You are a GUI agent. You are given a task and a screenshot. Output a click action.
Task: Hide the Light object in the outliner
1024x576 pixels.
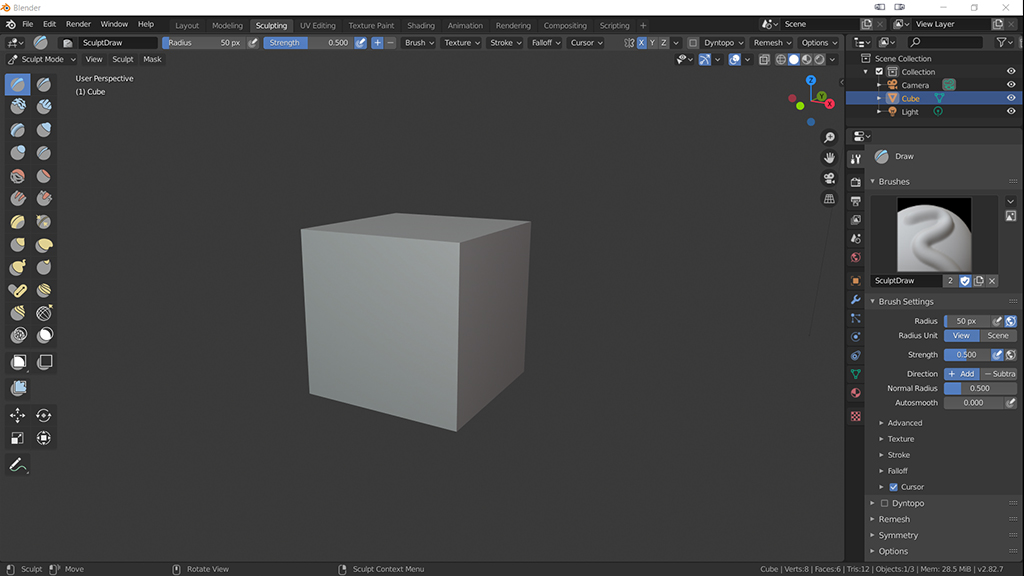pyautogui.click(x=1009, y=111)
